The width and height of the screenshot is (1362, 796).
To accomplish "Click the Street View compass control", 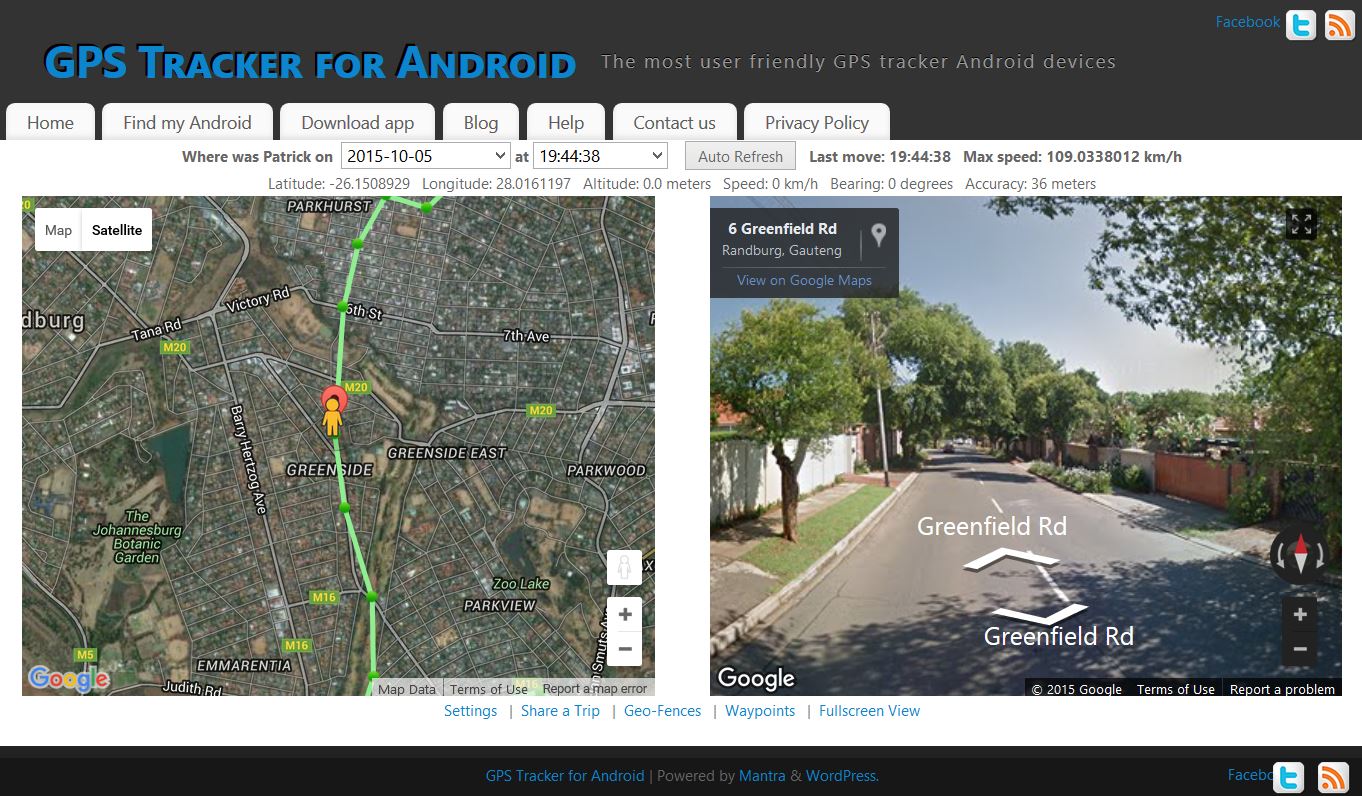I will [x=1299, y=553].
